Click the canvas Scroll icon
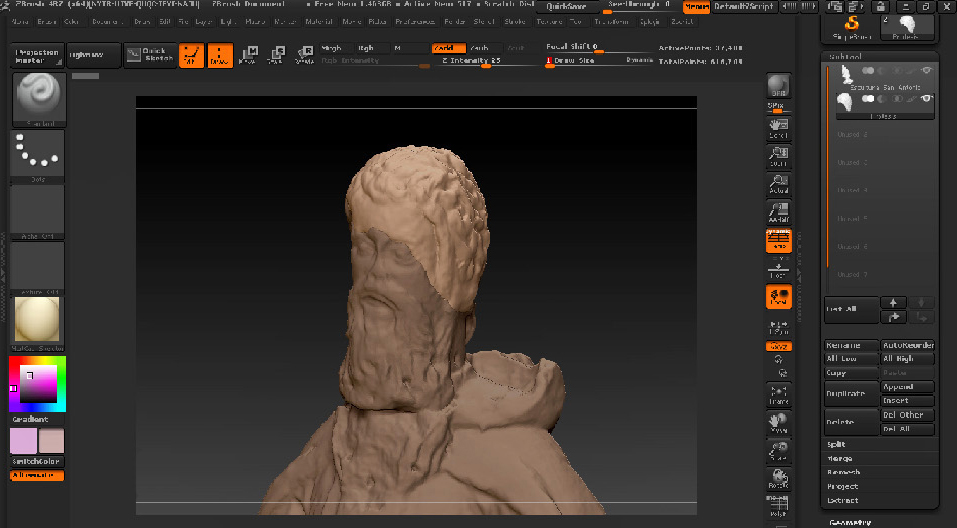This screenshot has height=528, width=957. point(778,128)
